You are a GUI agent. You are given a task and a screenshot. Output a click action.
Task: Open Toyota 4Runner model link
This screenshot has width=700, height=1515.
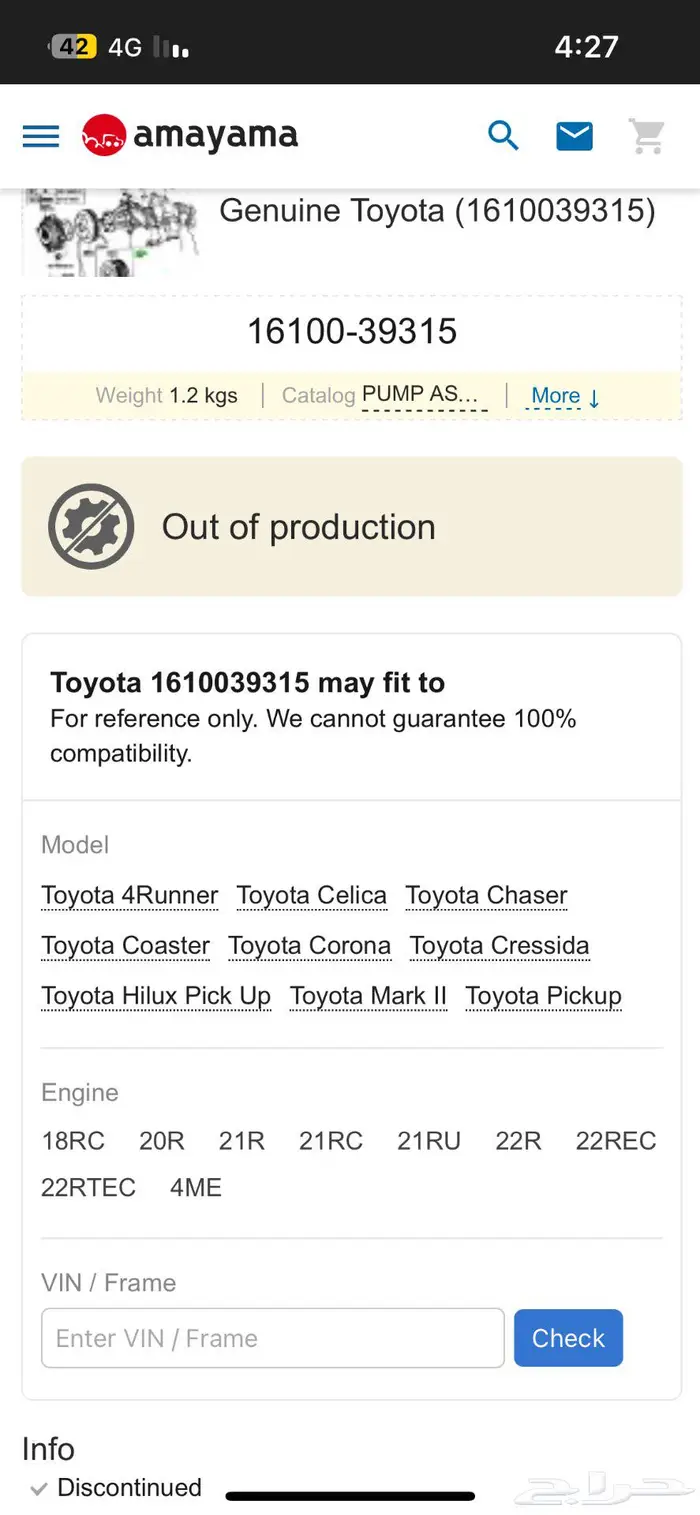130,896
